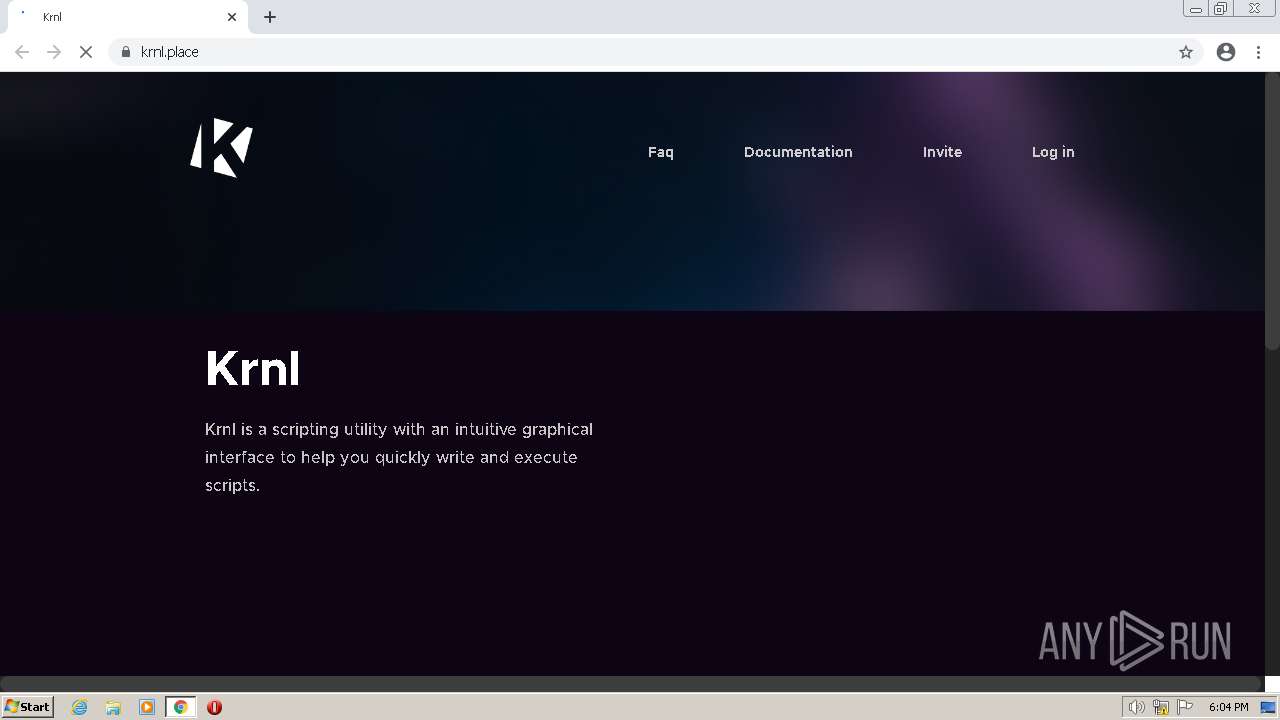Open Chrome three-dot menu

click(x=1259, y=52)
